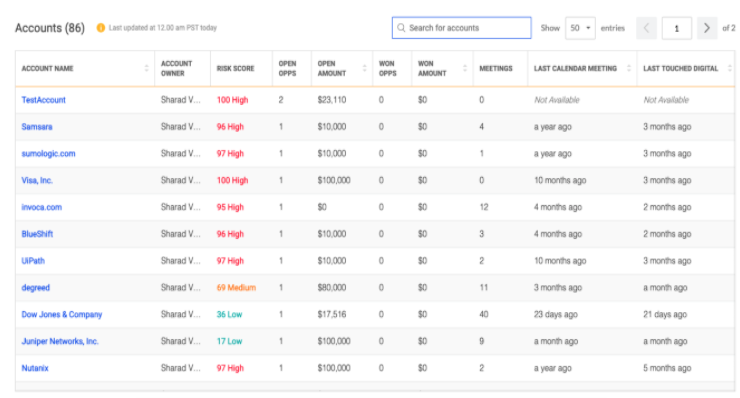Click the 21 days ago touched value
This screenshot has height=398, width=740.
(665, 314)
